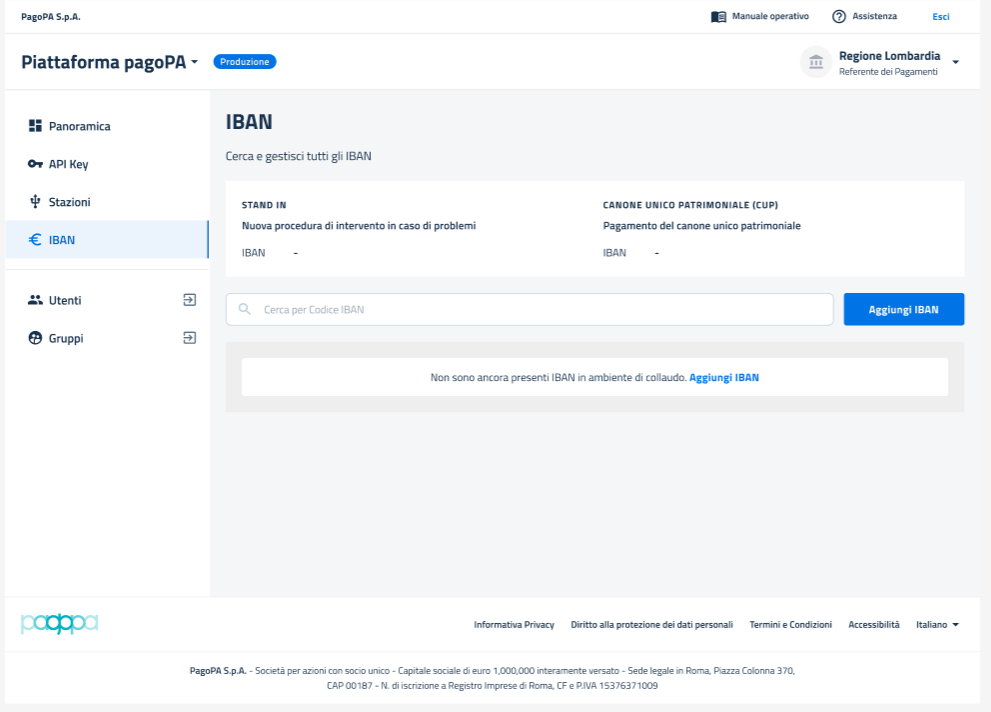Focus the Cerca per Codice IBAN field

(540, 310)
